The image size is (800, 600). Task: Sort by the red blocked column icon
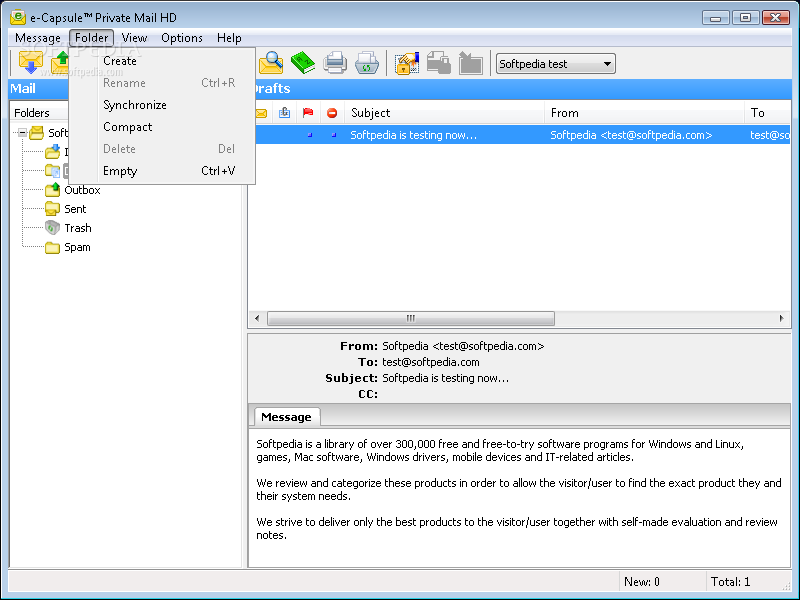tap(332, 113)
